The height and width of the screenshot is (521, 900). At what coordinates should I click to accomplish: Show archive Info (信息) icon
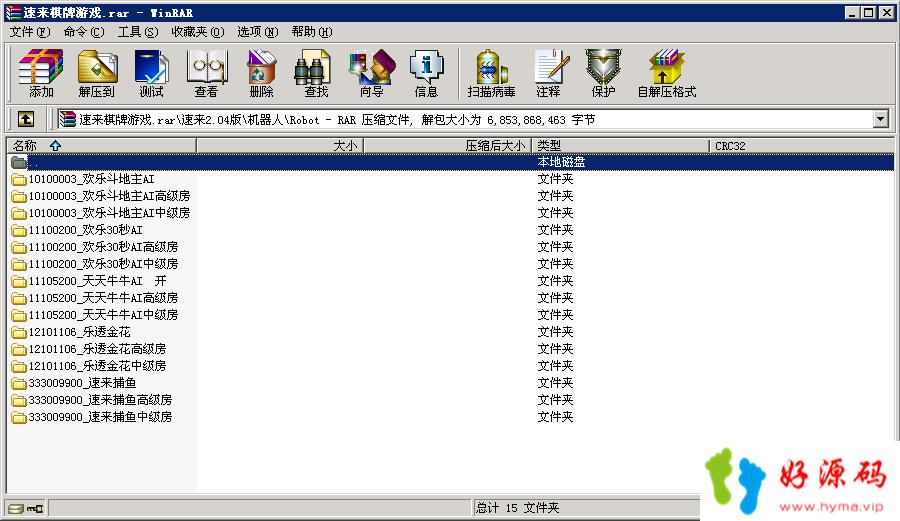[426, 73]
